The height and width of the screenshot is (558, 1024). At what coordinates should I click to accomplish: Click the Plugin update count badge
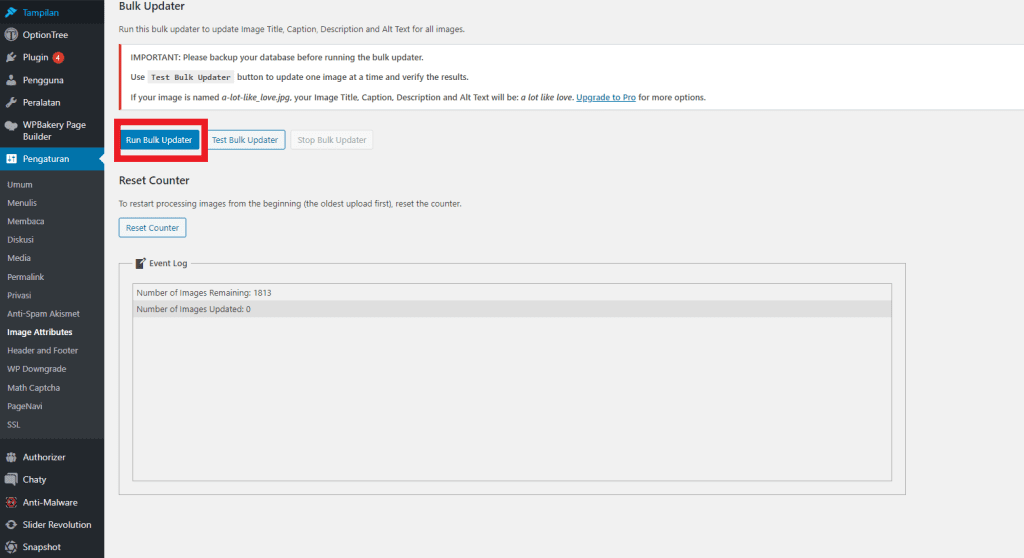pyautogui.click(x=58, y=57)
